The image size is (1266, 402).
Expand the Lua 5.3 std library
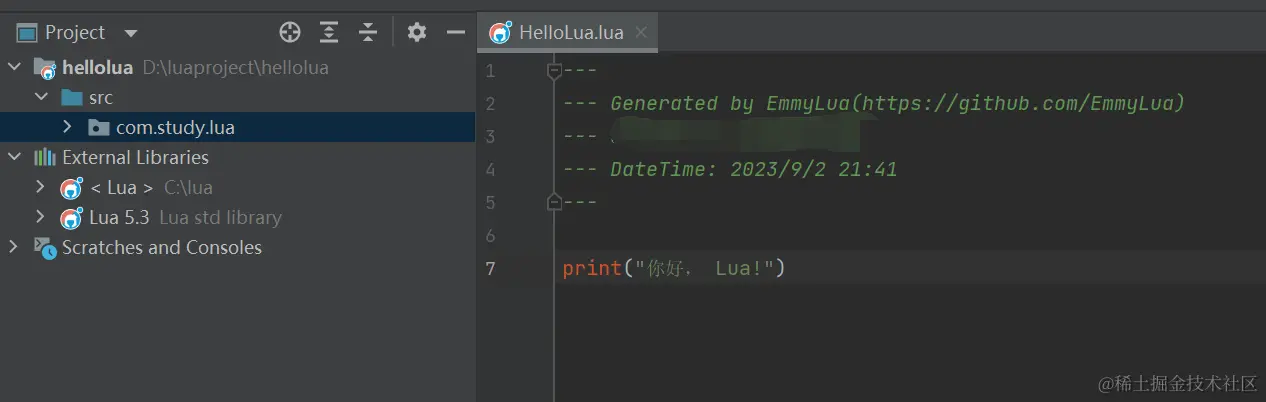[x=40, y=217]
